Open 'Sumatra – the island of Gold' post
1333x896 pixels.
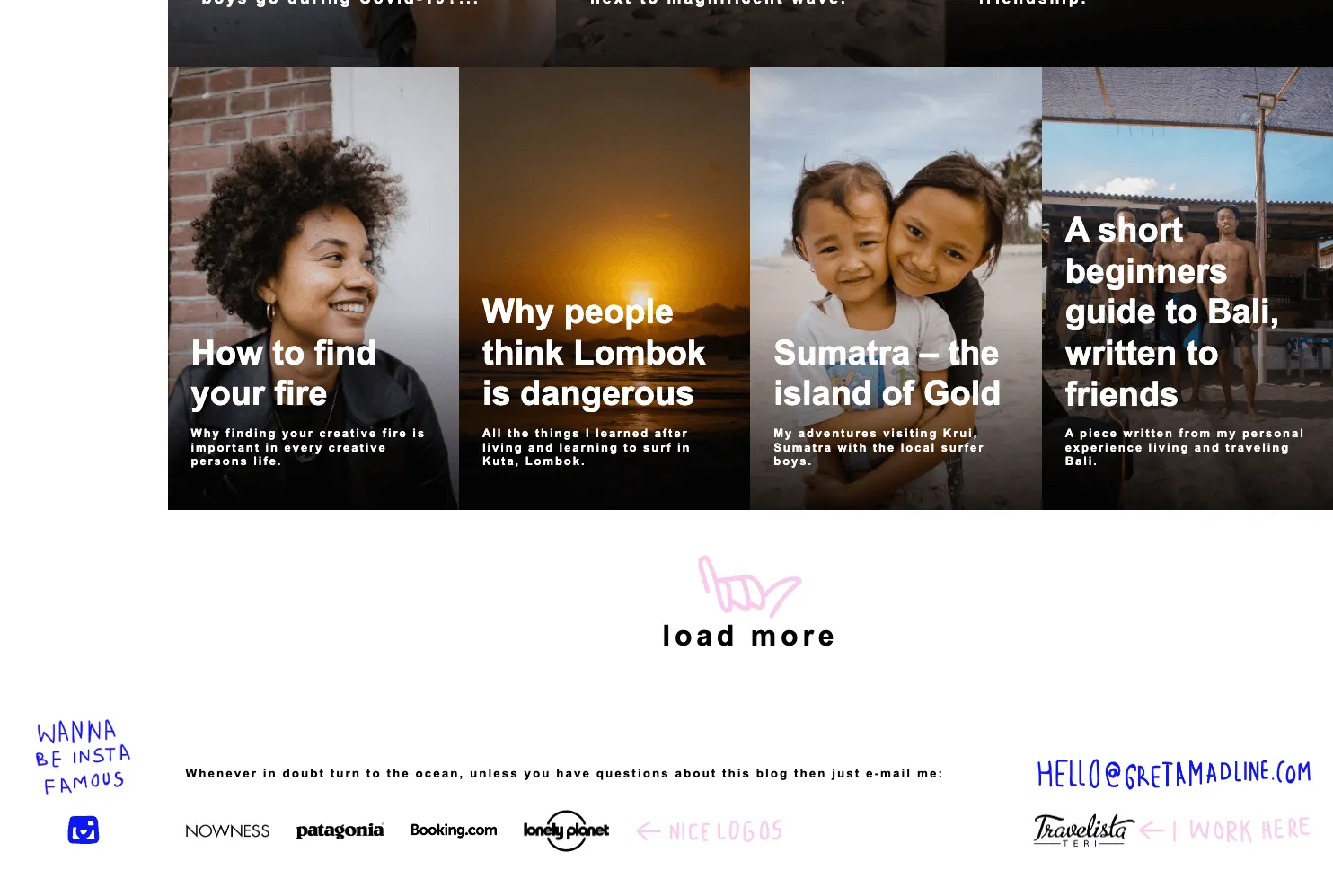click(x=896, y=288)
